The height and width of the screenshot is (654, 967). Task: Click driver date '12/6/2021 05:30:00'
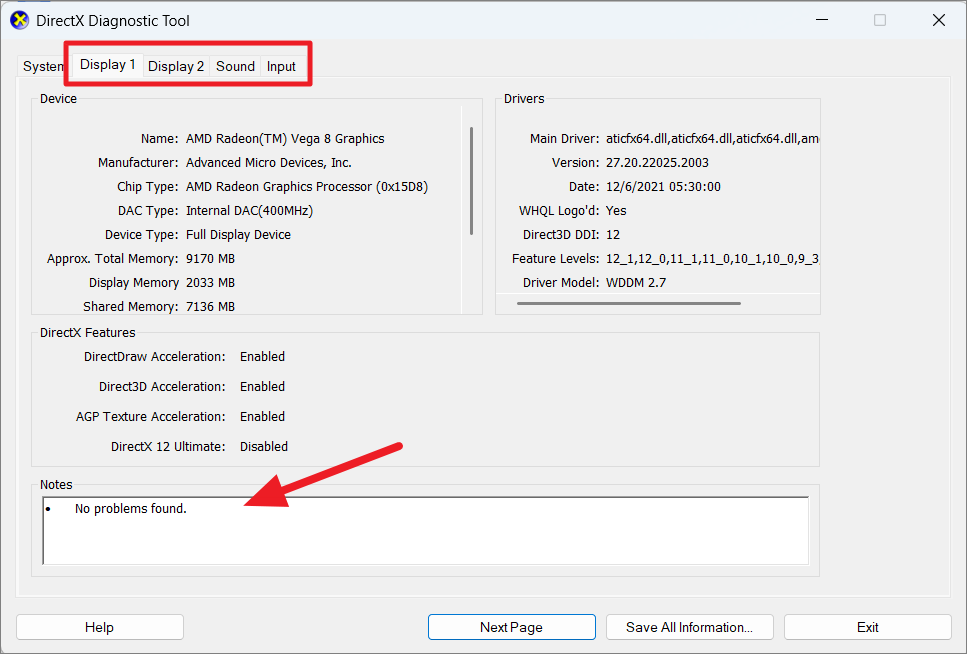pos(663,186)
